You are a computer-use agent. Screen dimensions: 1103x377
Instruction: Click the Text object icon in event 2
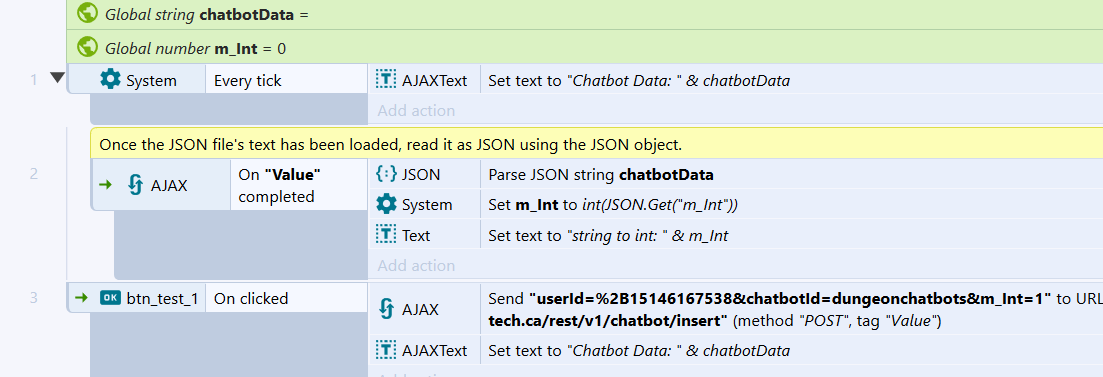coord(385,236)
